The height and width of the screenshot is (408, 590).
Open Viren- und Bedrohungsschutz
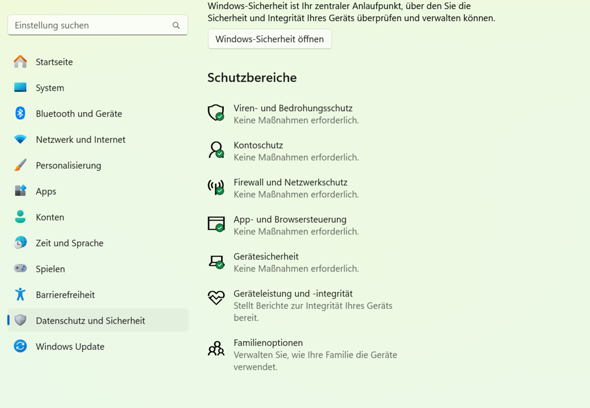(293, 108)
